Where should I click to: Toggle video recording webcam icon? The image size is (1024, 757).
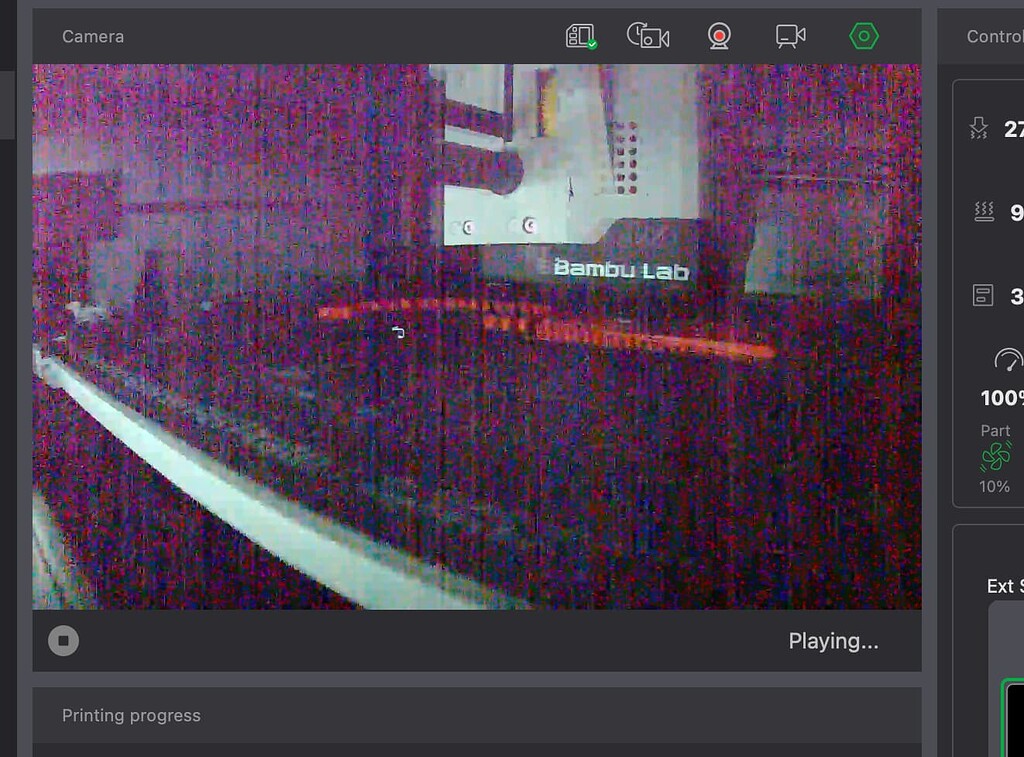[719, 36]
